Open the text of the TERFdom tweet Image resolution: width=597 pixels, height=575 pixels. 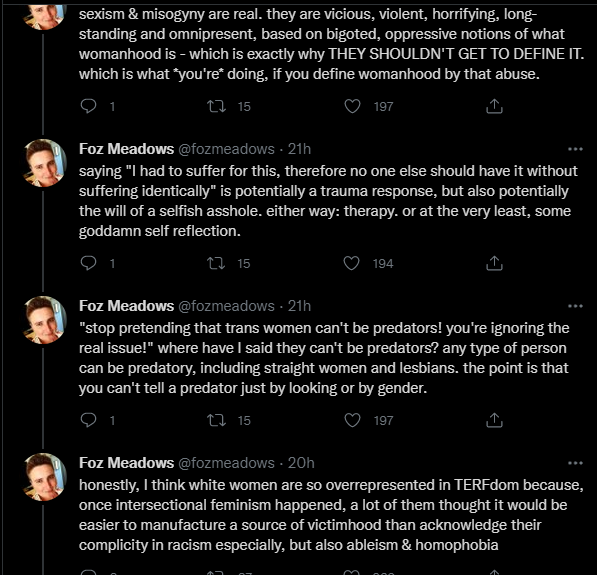click(331, 515)
